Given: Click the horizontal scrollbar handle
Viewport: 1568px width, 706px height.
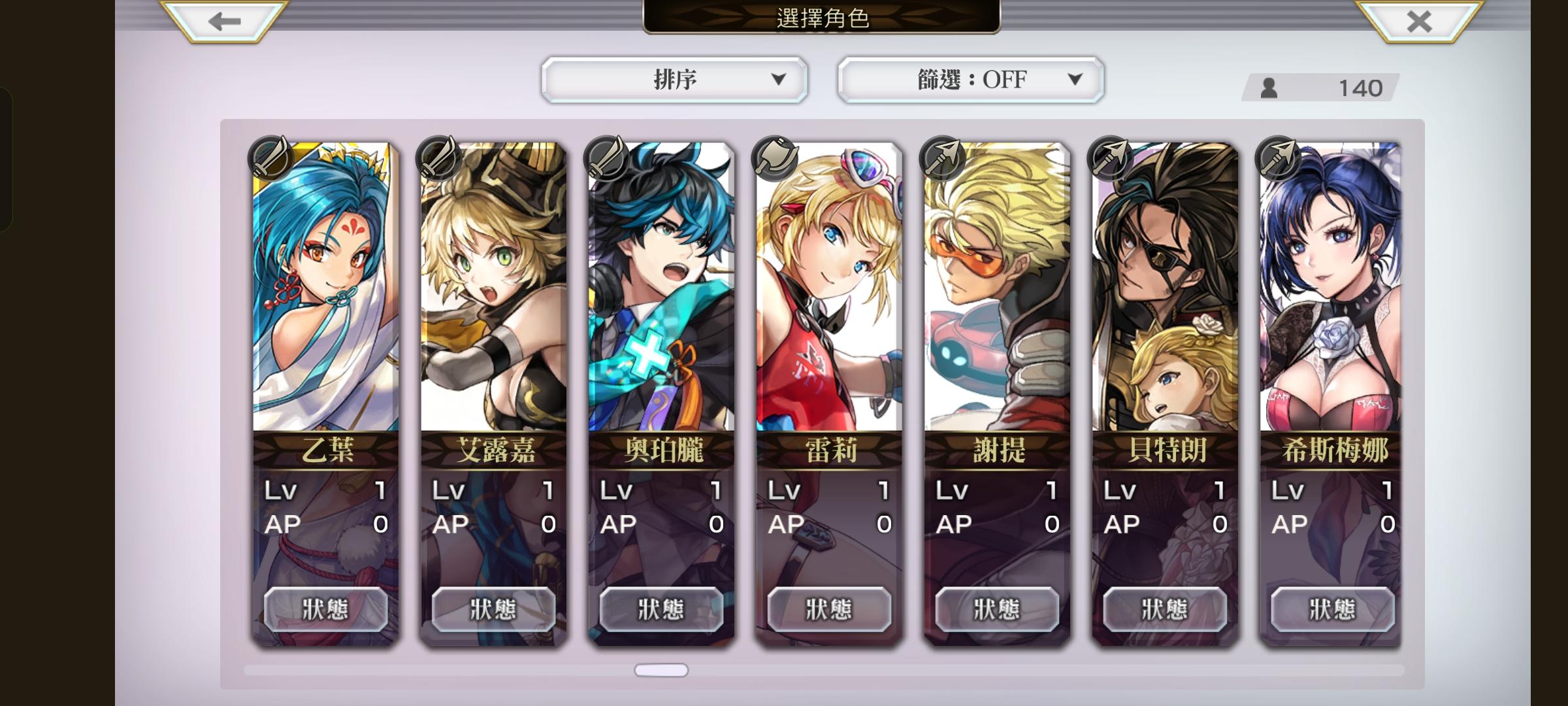Looking at the screenshot, I should (661, 670).
